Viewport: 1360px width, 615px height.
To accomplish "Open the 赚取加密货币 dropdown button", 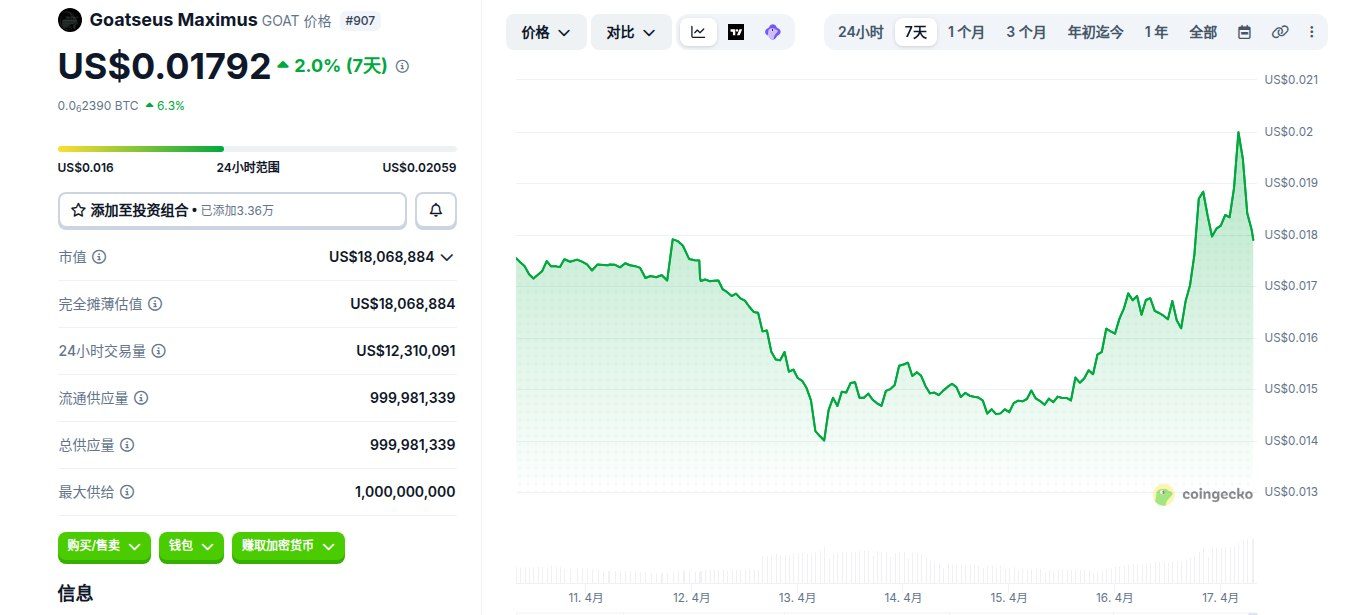I will point(288,546).
